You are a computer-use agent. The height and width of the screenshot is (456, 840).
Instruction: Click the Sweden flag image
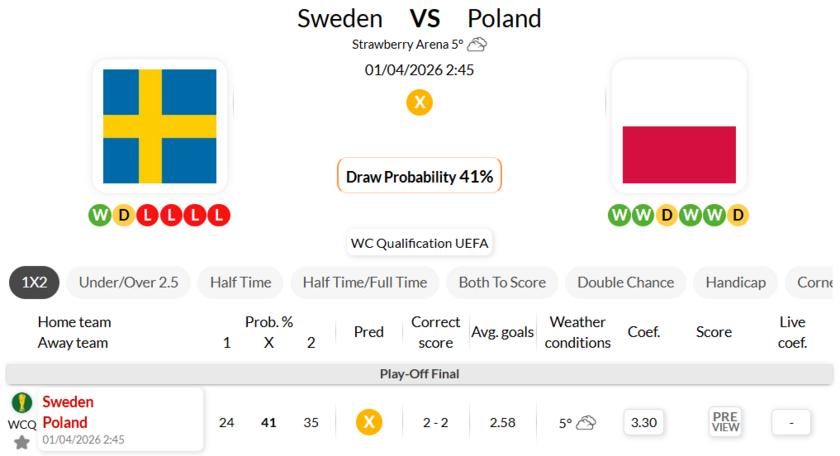160,126
